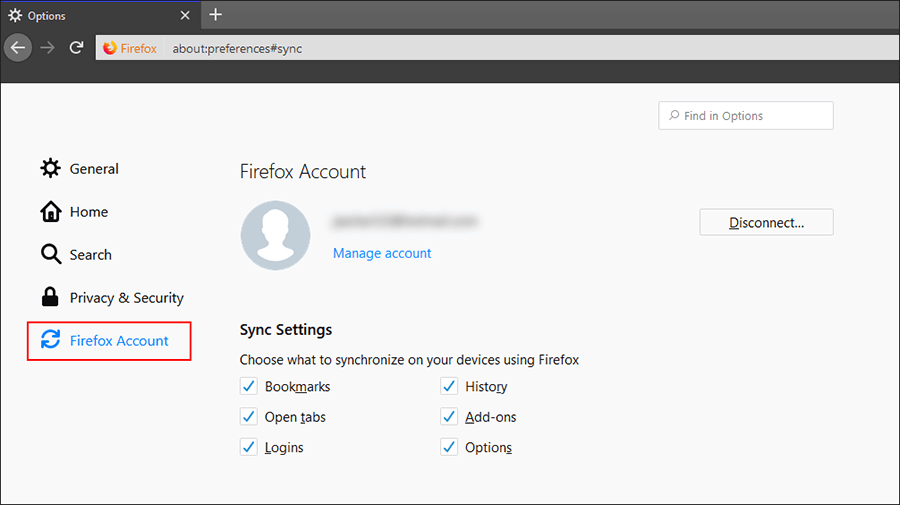Open a new tab with the plus icon
Screen dimensions: 900x505
215,14
